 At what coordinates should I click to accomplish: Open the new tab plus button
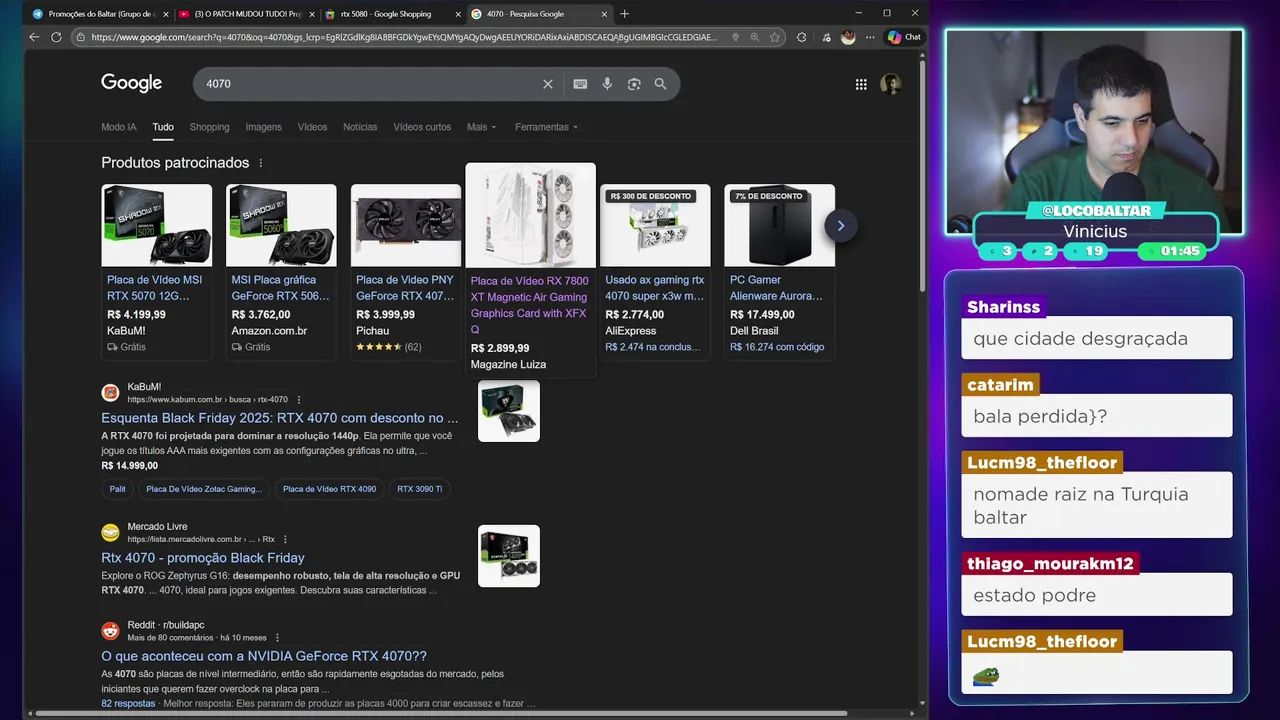pyautogui.click(x=624, y=14)
